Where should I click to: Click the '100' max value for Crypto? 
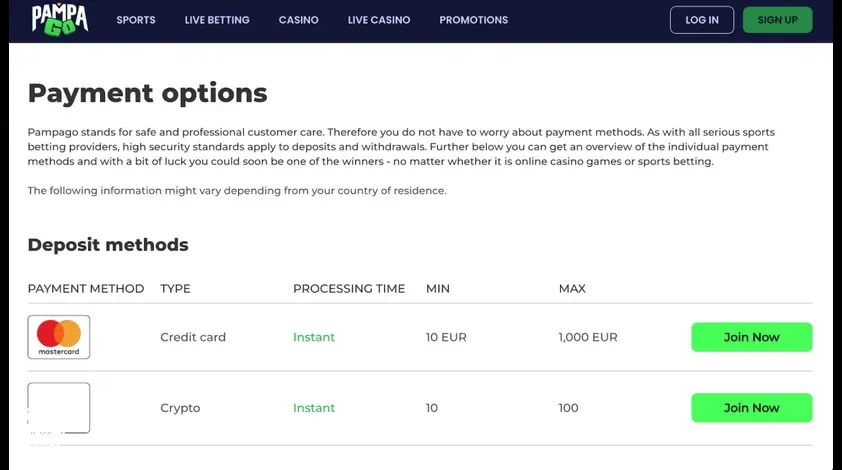(x=568, y=408)
